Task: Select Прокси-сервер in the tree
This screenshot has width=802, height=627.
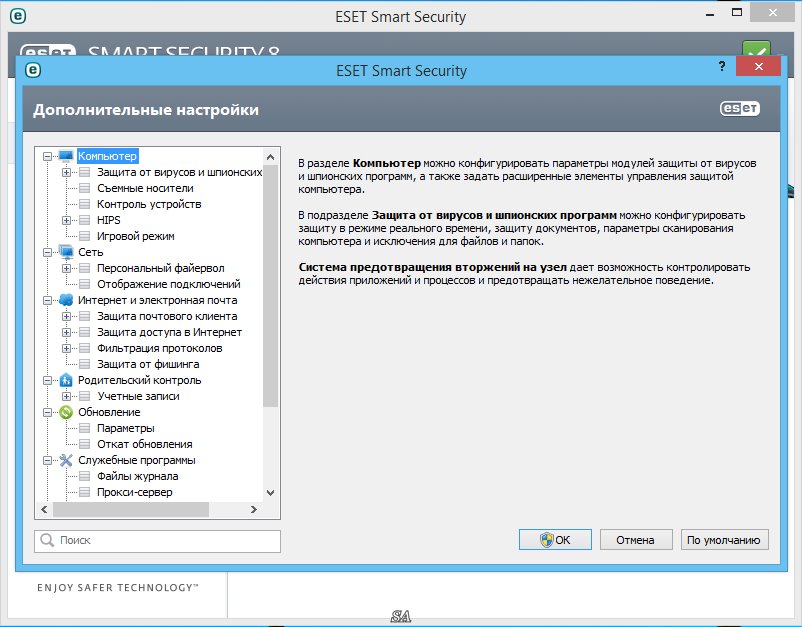Action: click(135, 492)
